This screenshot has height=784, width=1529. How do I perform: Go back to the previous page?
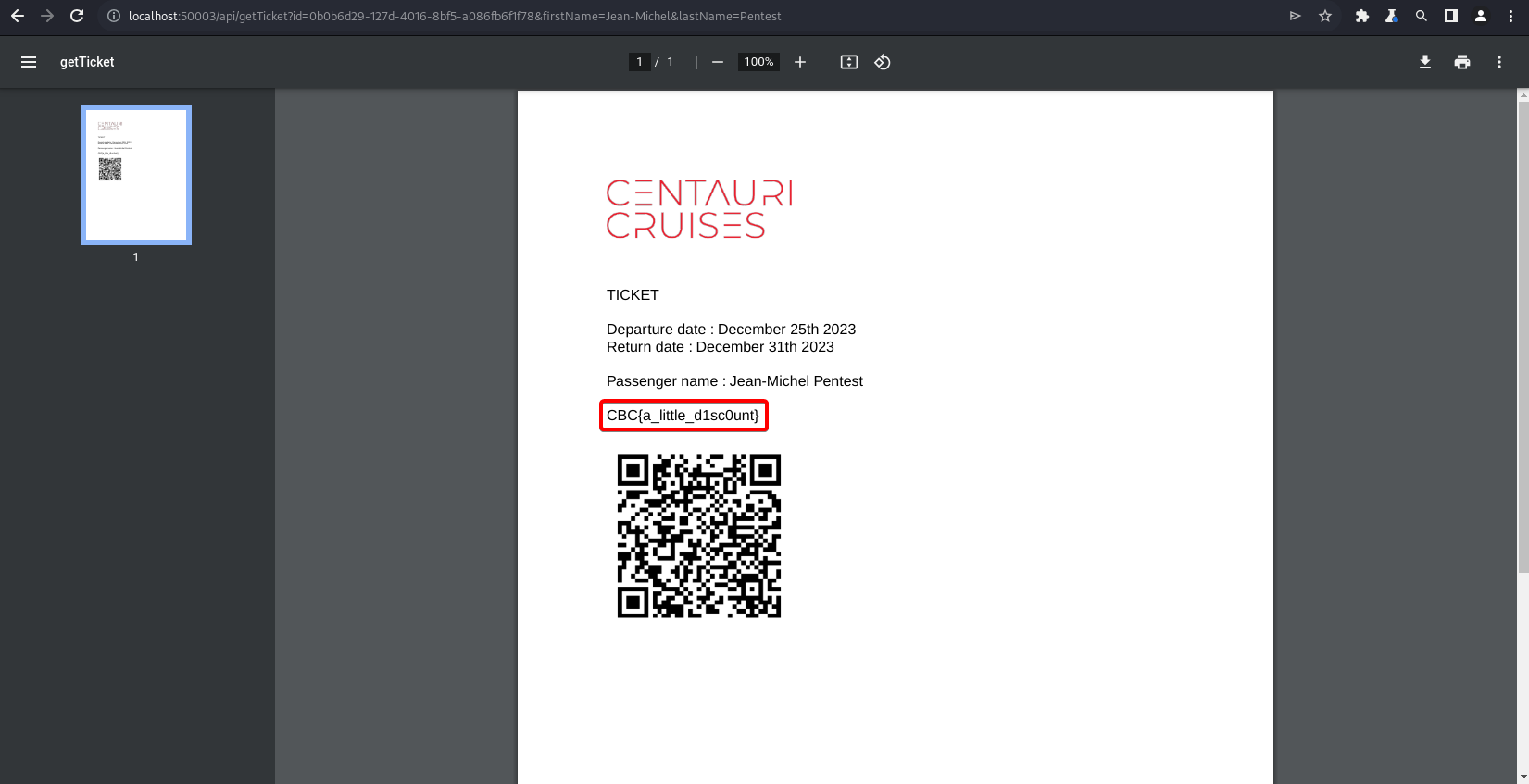click(18, 16)
